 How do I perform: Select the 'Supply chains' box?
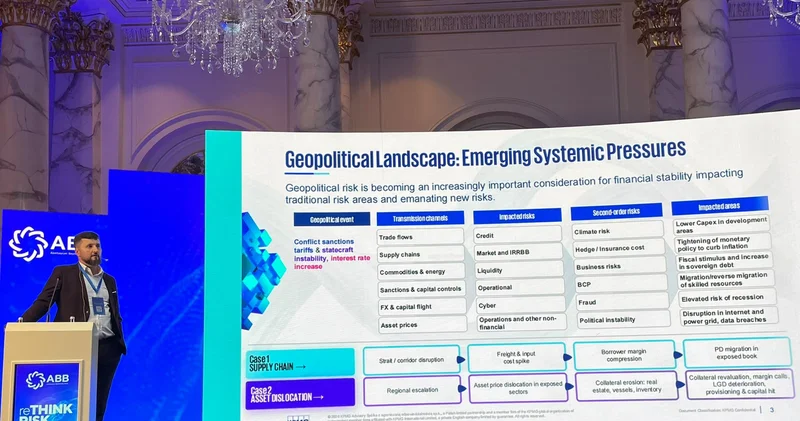coord(421,254)
